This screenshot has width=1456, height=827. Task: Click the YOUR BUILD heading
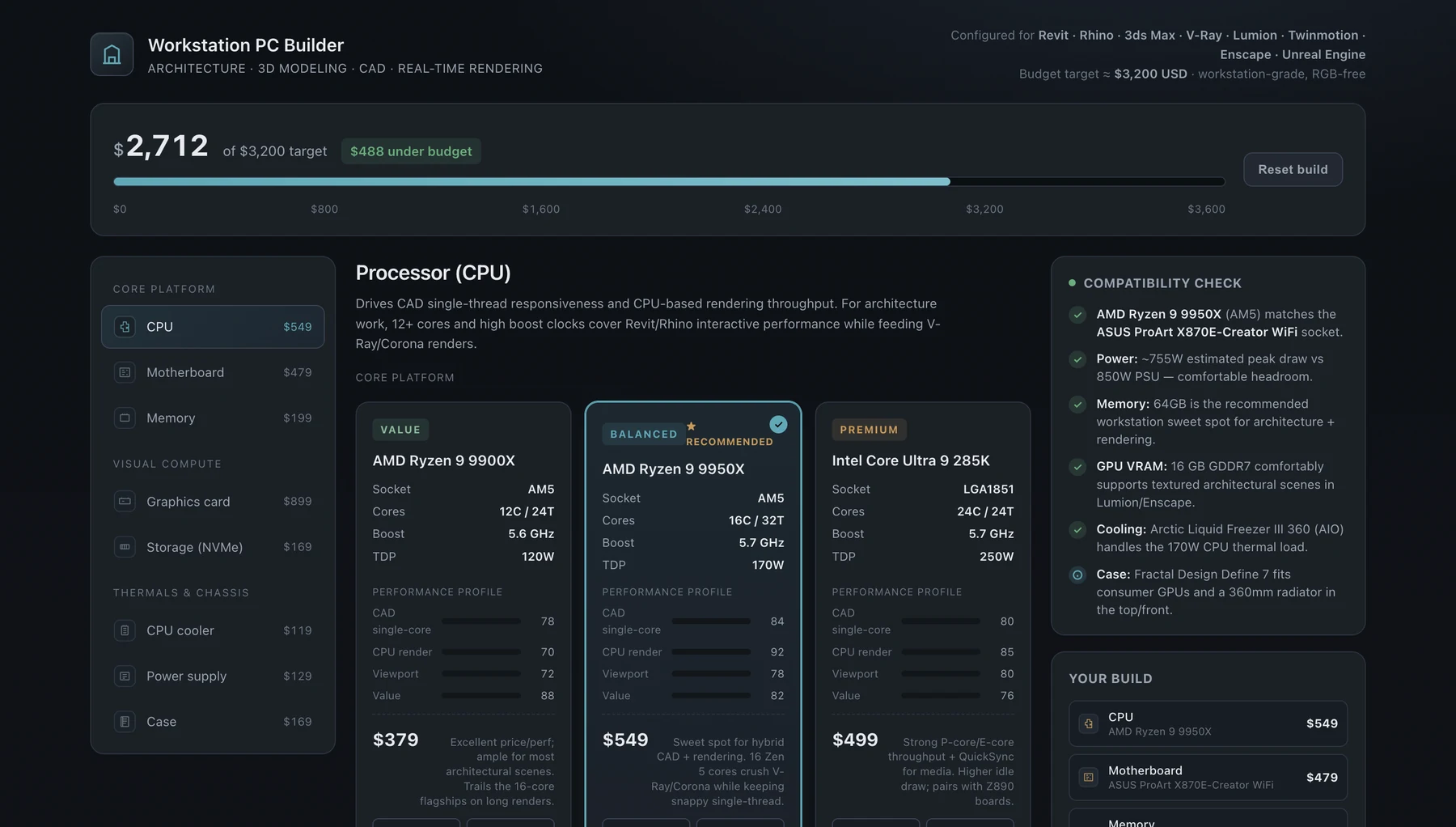click(1111, 679)
